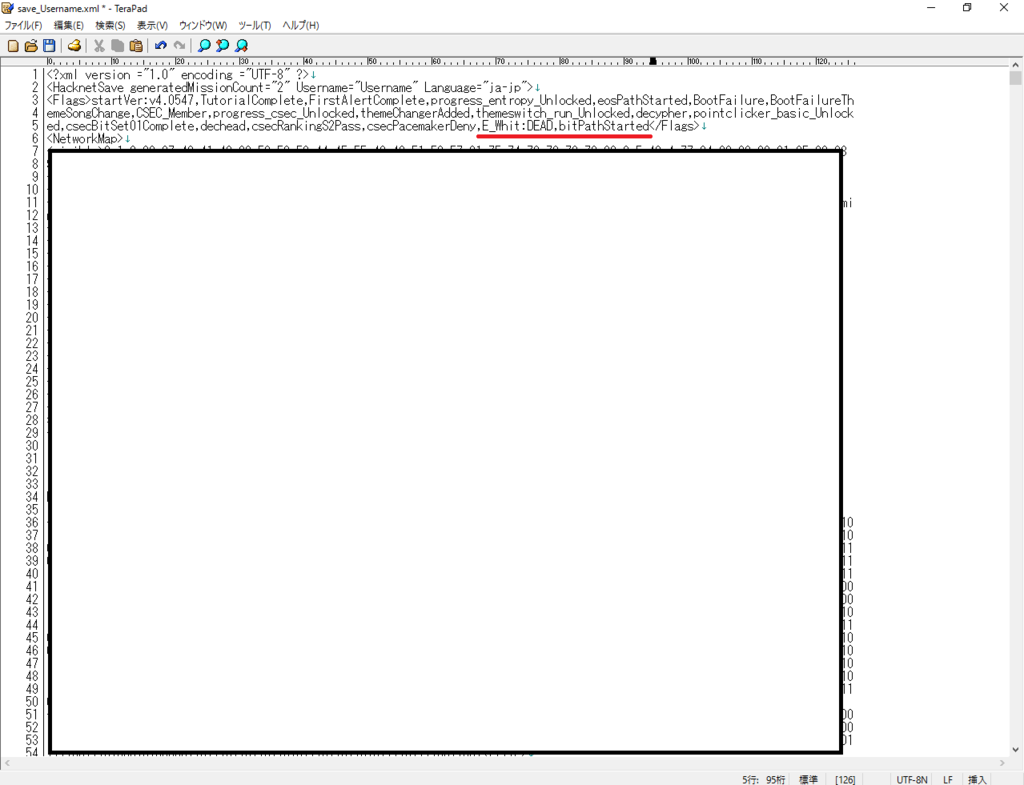This screenshot has width=1024, height=785.
Task: Click the encoding ="UTF-8" declaration text
Action: coord(235,75)
